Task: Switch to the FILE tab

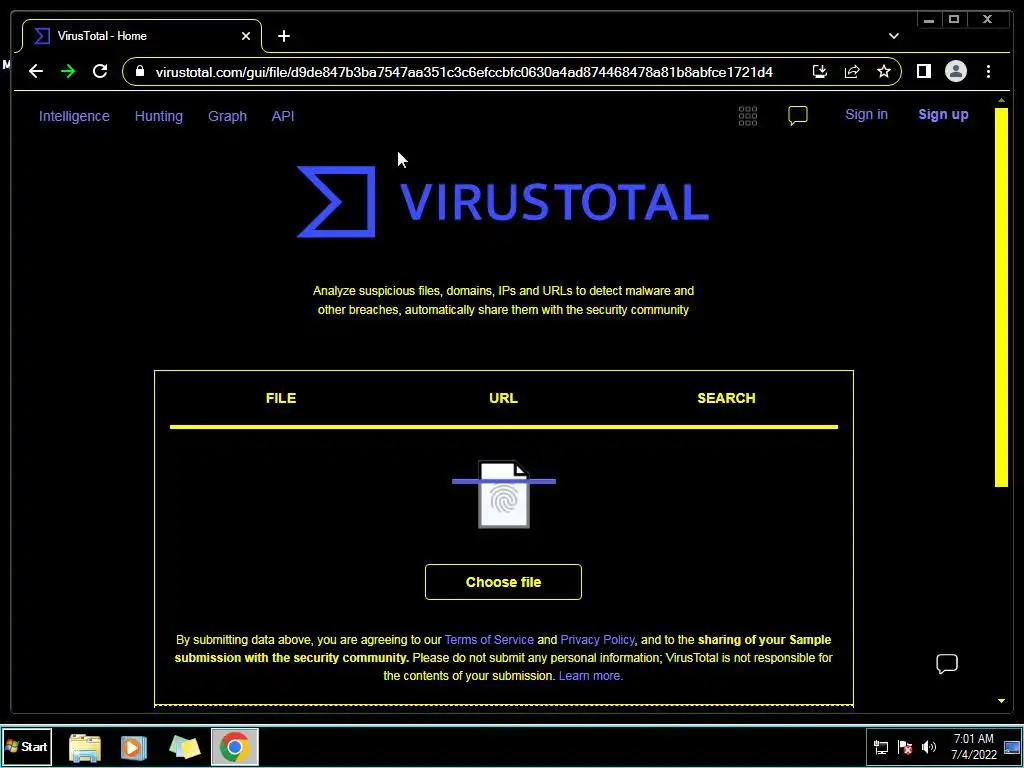Action: pos(281,398)
